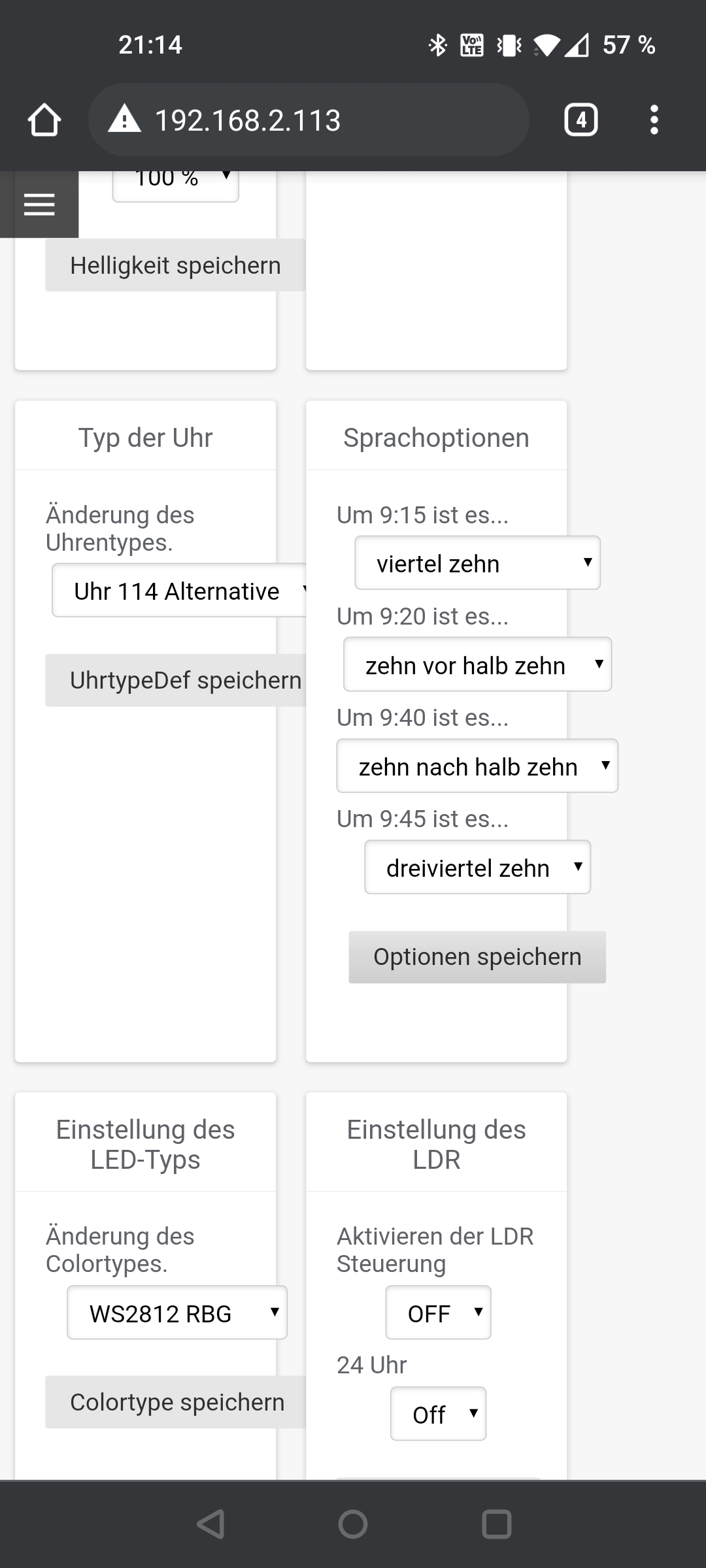Open the hamburger navigation menu
Screen dimensions: 706x1568
tap(39, 204)
